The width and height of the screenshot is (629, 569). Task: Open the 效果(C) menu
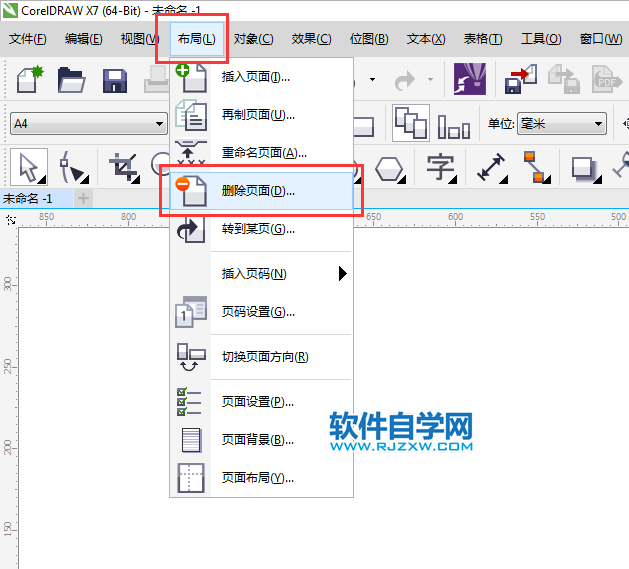(311, 39)
